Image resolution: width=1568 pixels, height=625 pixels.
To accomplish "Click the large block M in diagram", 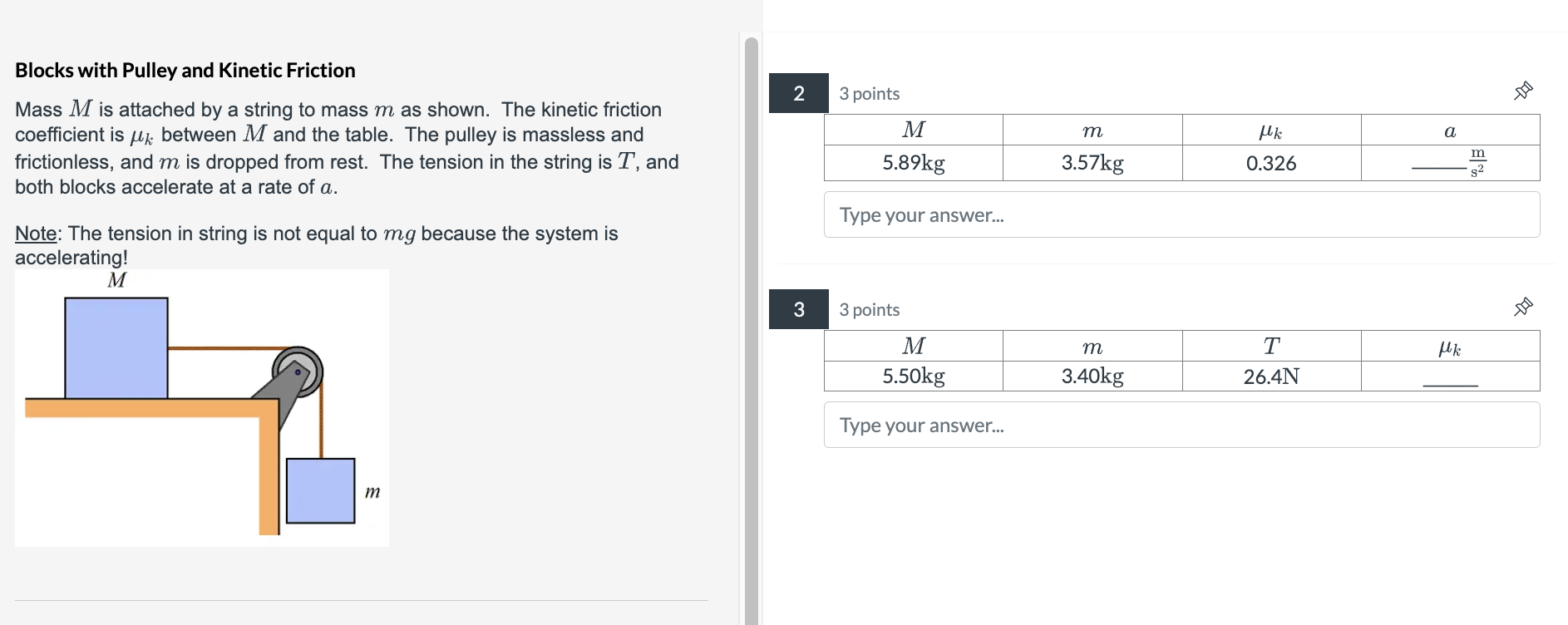I will pos(116,348).
